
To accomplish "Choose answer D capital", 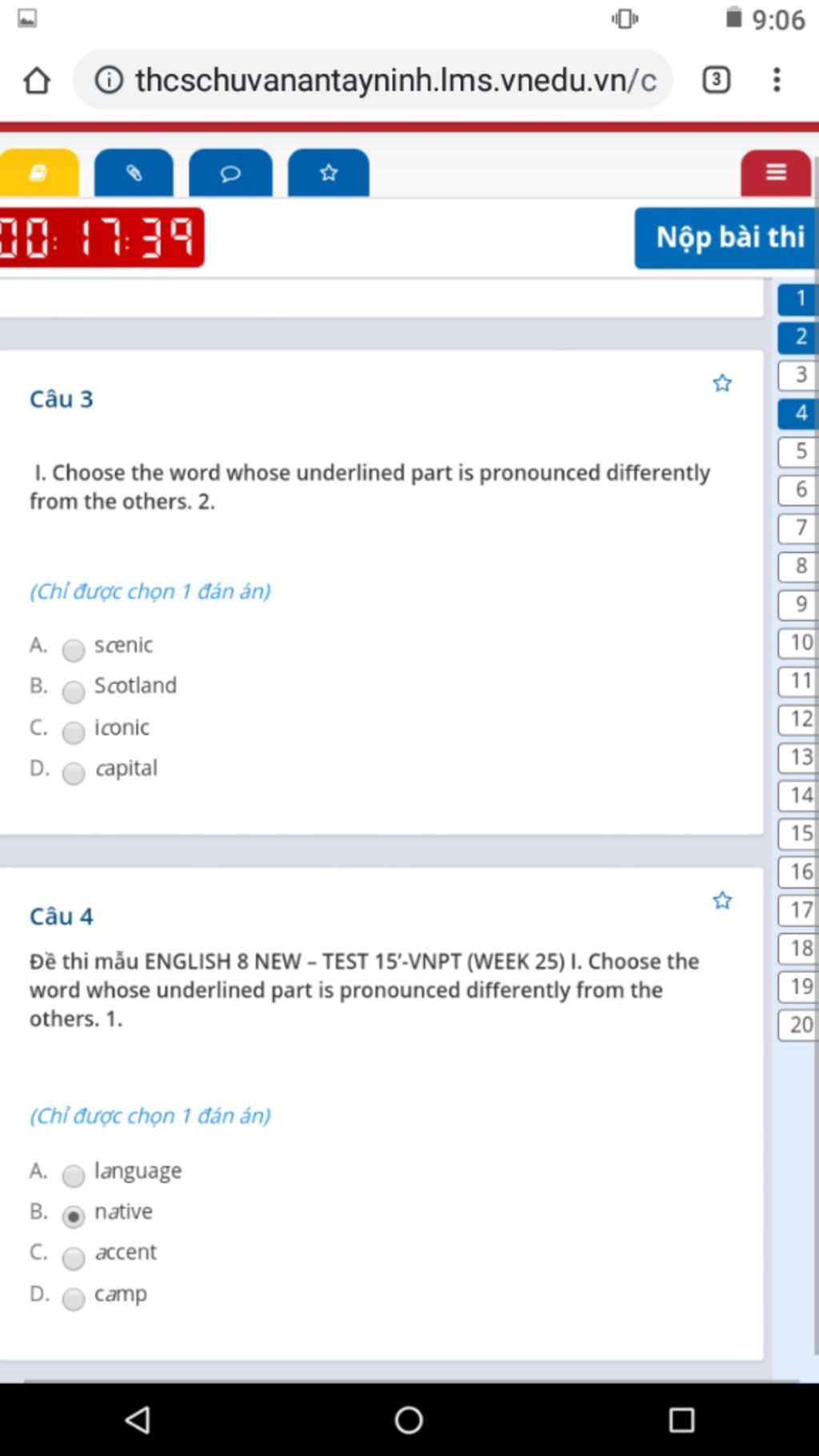I will click(x=74, y=773).
